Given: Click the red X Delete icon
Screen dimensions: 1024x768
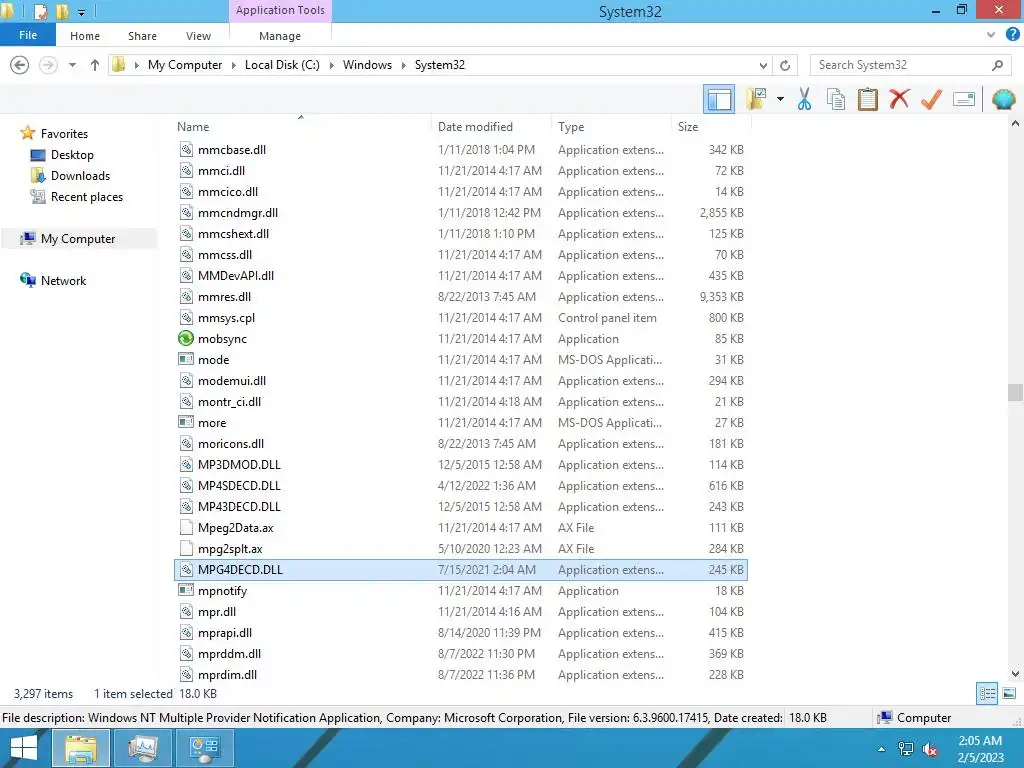Looking at the screenshot, I should [899, 99].
